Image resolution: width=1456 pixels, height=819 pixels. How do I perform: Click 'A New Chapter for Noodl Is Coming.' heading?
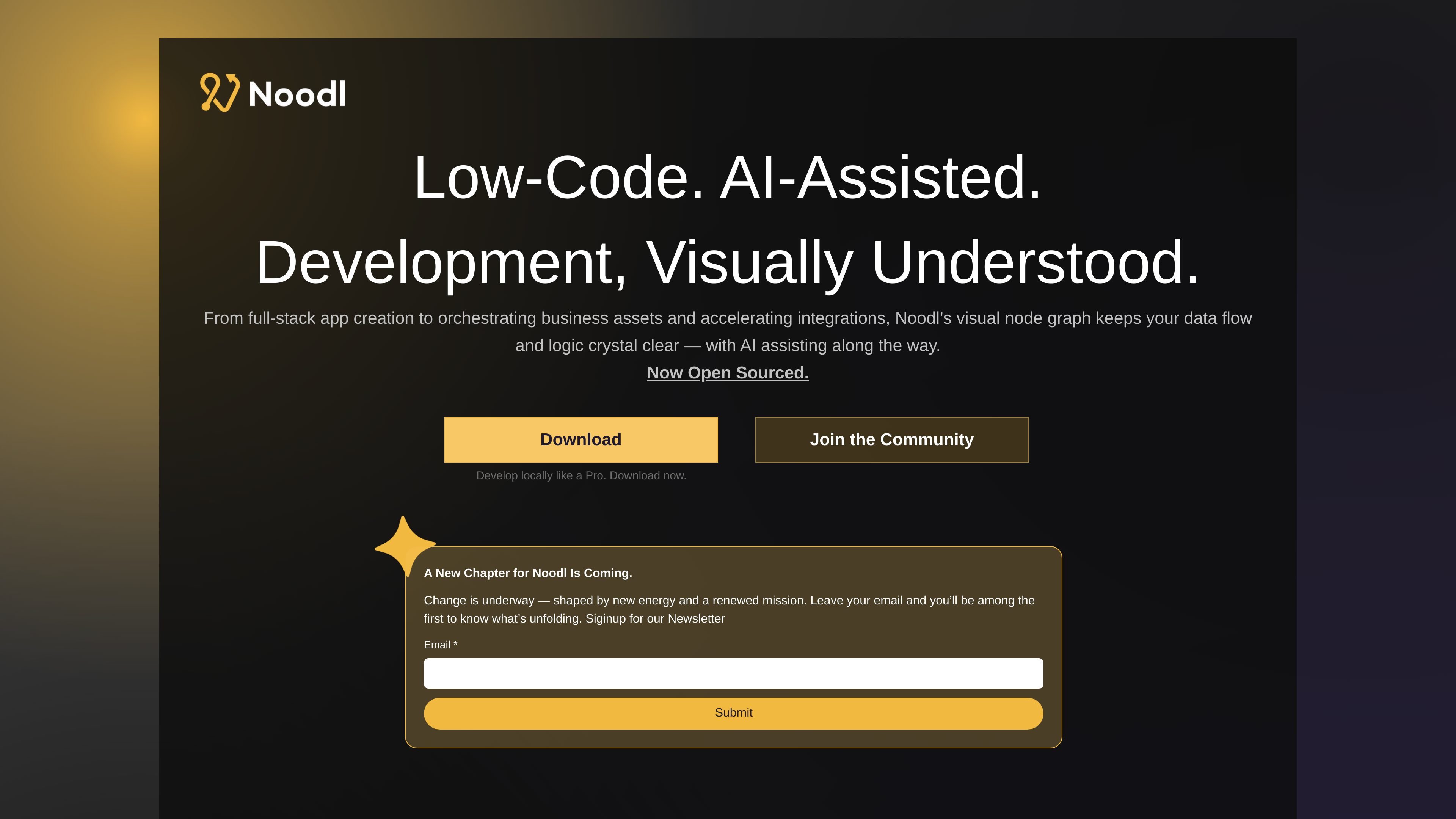pos(528,573)
